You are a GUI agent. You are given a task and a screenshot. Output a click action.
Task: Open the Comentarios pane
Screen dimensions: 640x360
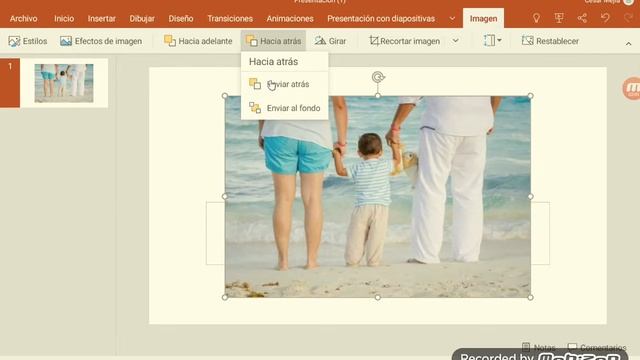[x=597, y=347]
